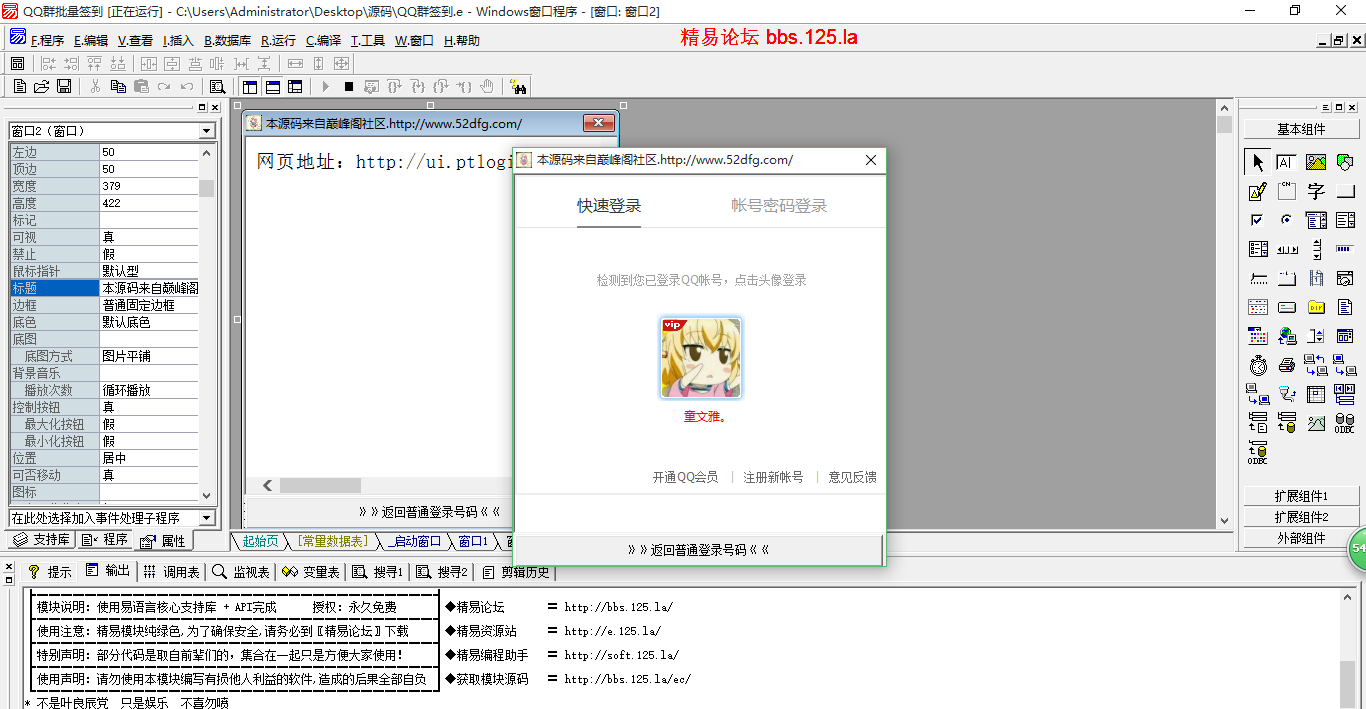
Task: Show the 提示 output tab
Action: [50, 572]
